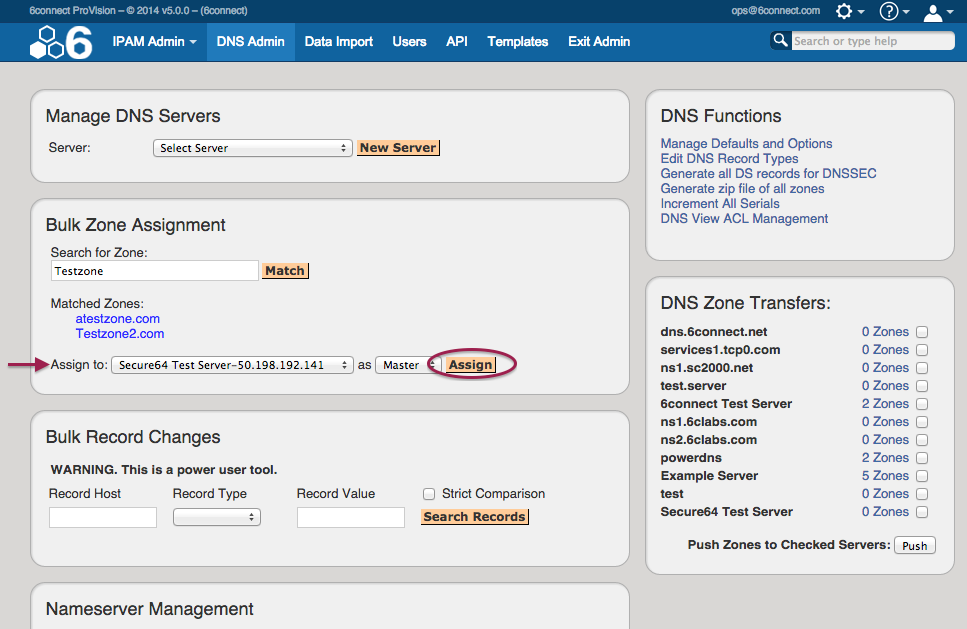This screenshot has width=967, height=629.
Task: Click the services1.tcp0.com server name
Action: click(x=720, y=350)
